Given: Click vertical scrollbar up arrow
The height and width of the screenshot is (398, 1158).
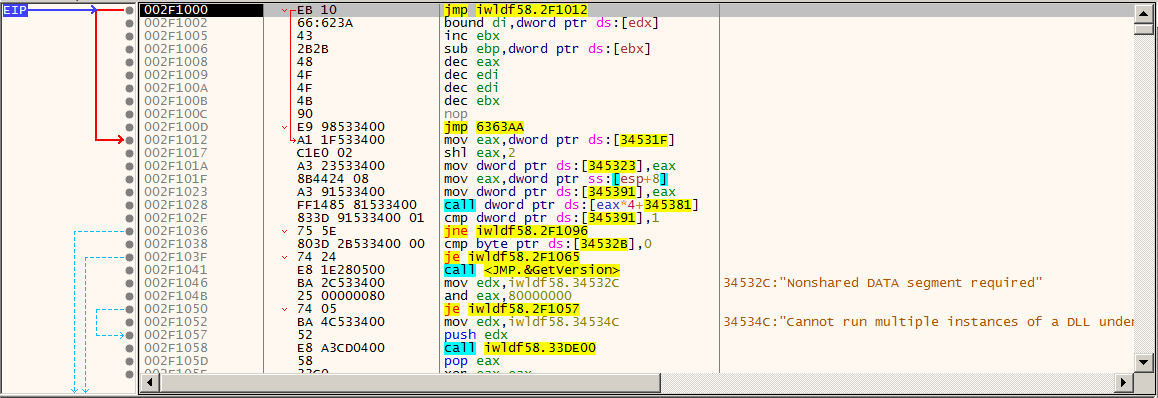Looking at the screenshot, I should pos(1143,13).
